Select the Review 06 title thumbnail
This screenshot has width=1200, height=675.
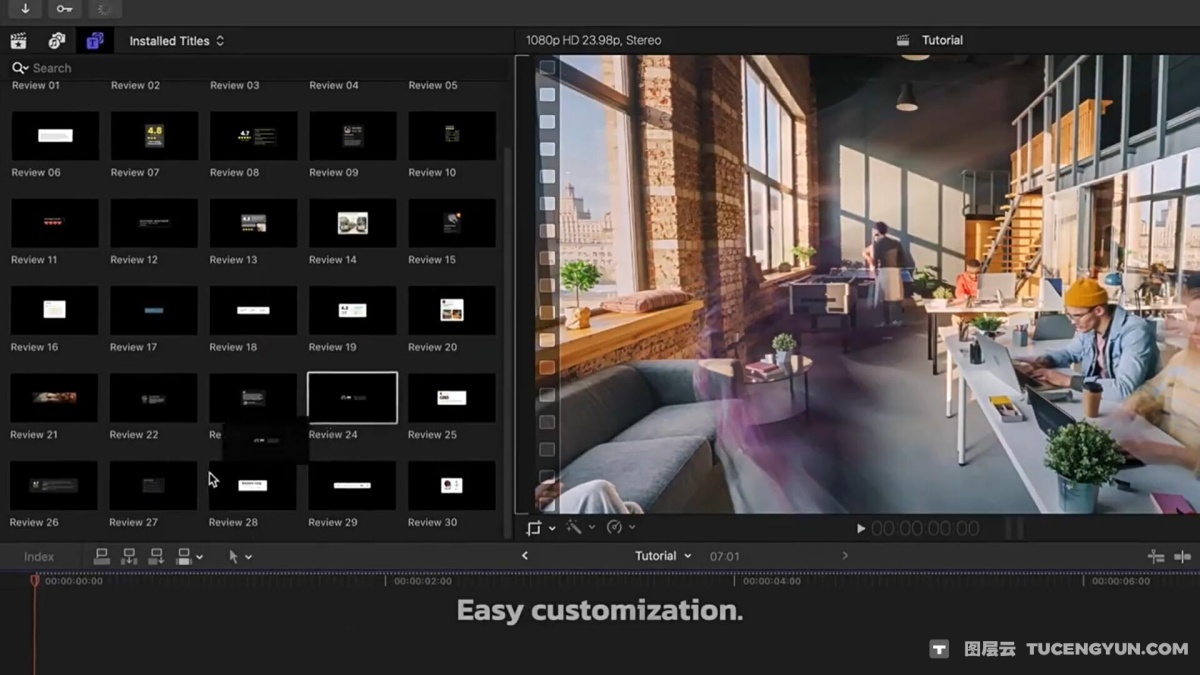tap(55, 136)
